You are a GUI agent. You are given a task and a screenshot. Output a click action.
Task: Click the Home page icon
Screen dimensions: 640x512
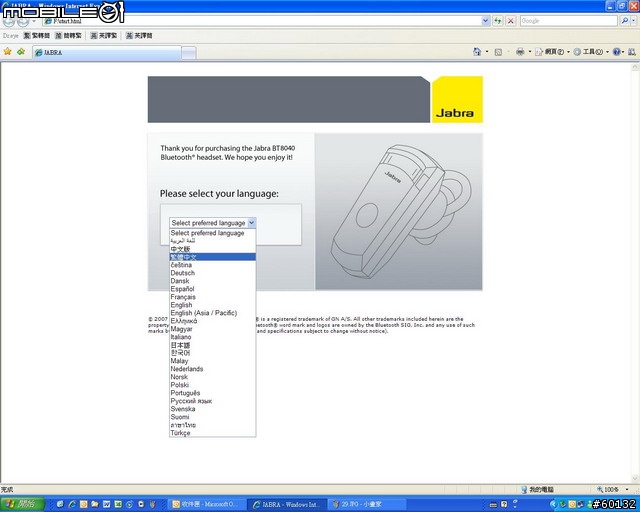pos(477,52)
